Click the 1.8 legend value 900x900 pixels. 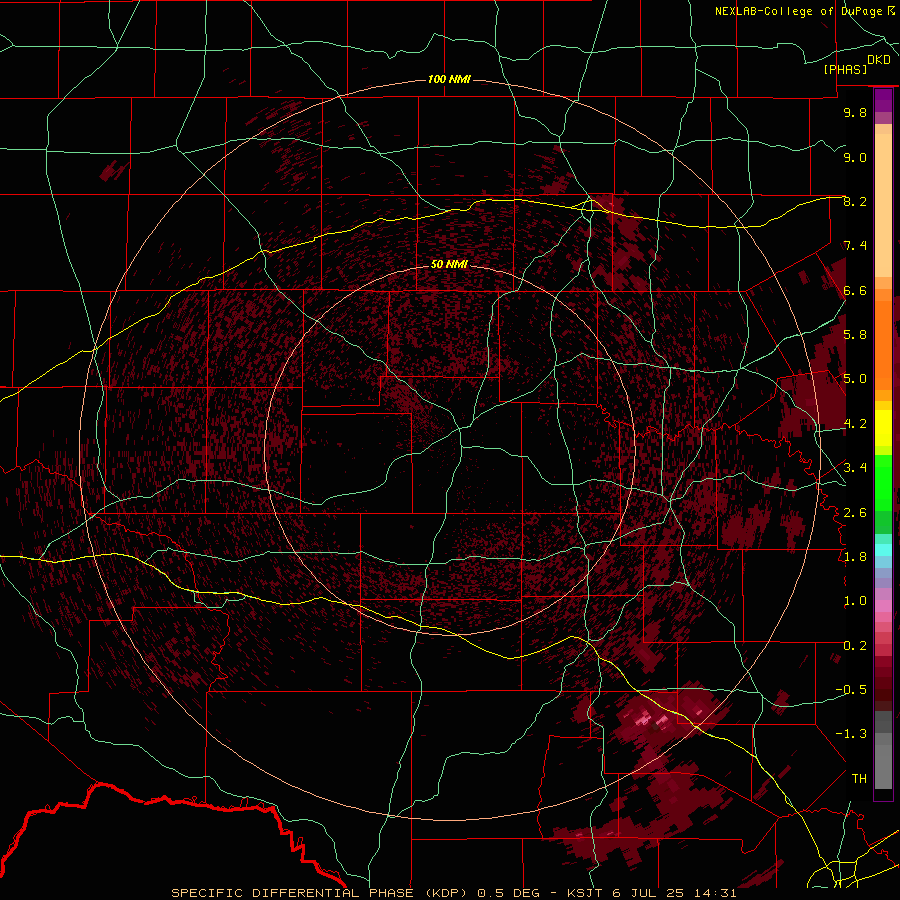pyautogui.click(x=855, y=556)
